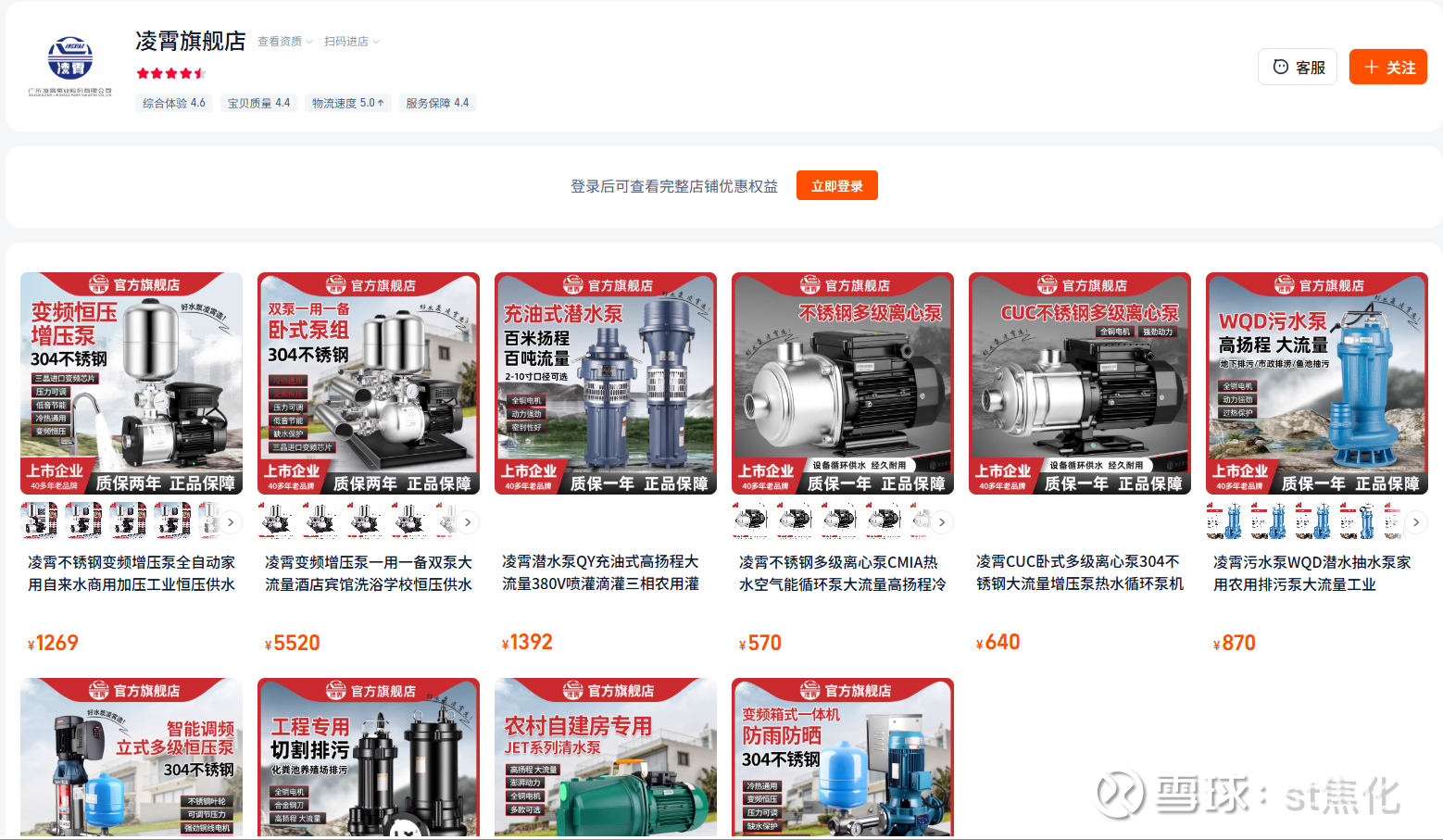Open the CUC不锈钢多级离心泵 product image

coord(1080,383)
